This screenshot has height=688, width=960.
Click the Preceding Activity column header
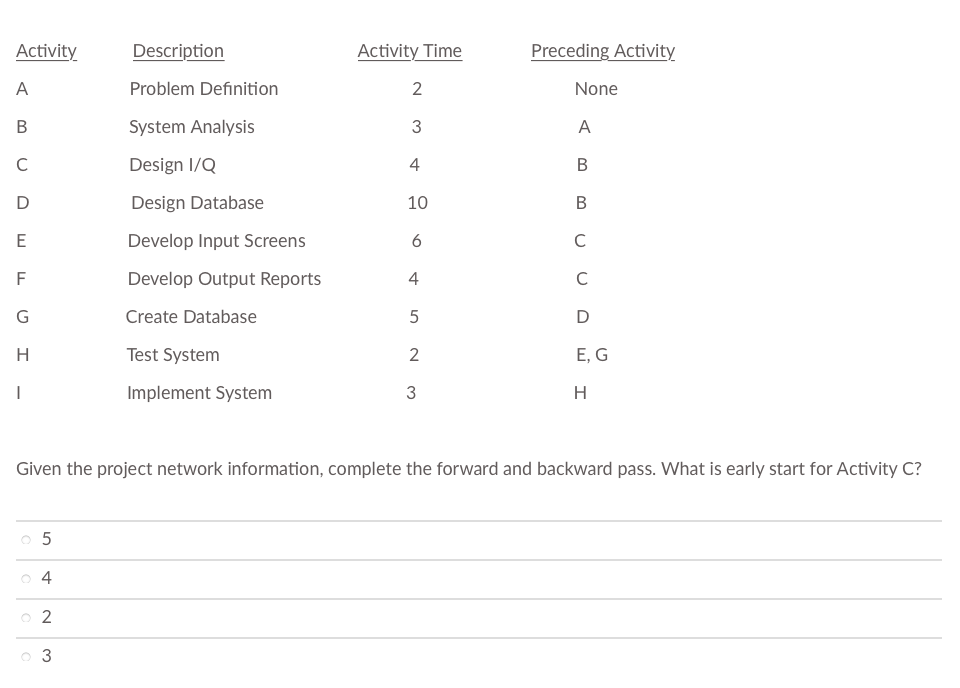[x=602, y=51]
